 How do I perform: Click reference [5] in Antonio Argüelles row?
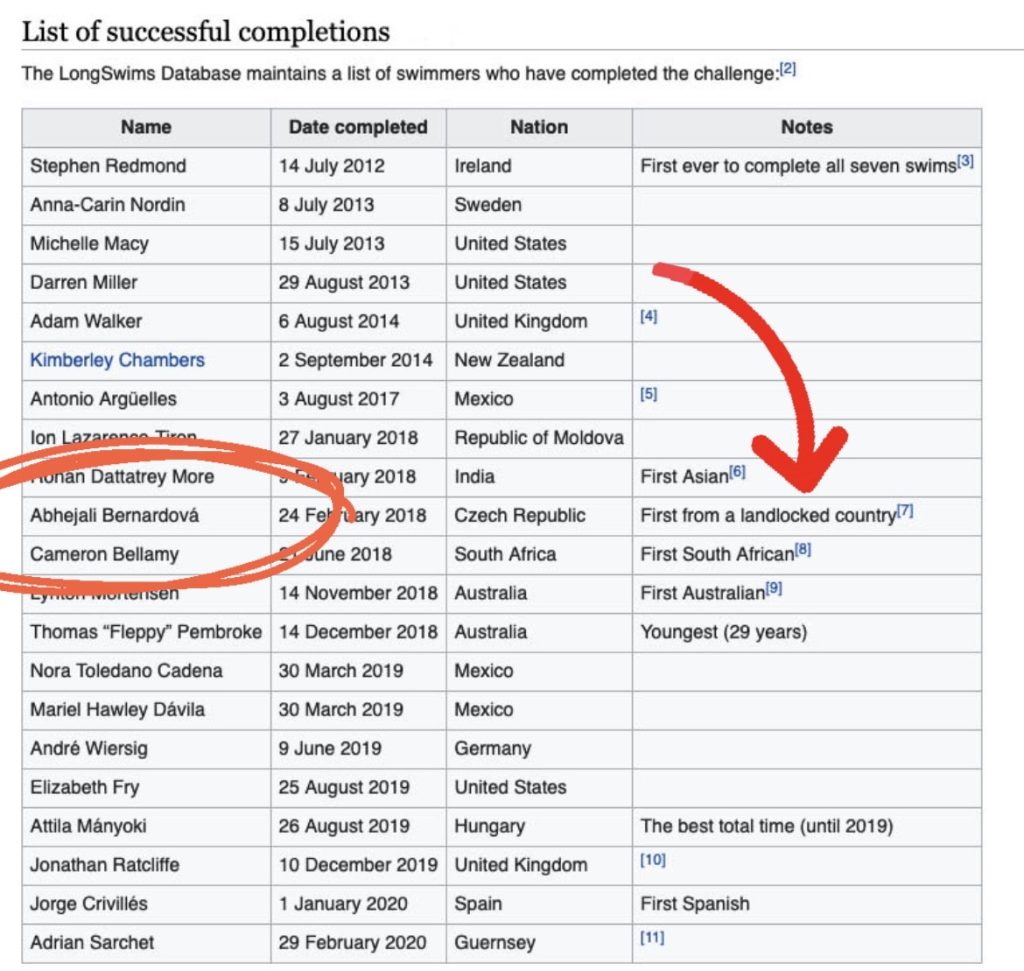point(648,394)
